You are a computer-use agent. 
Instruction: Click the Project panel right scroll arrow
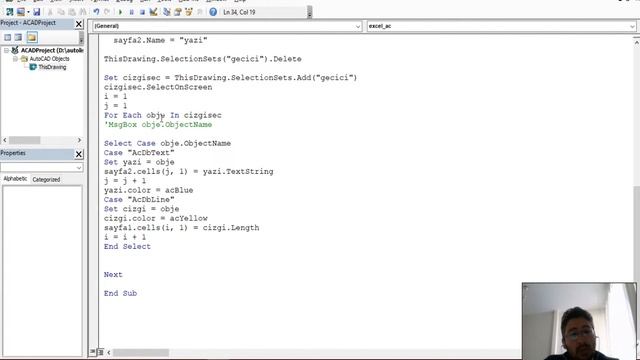[x=79, y=140]
